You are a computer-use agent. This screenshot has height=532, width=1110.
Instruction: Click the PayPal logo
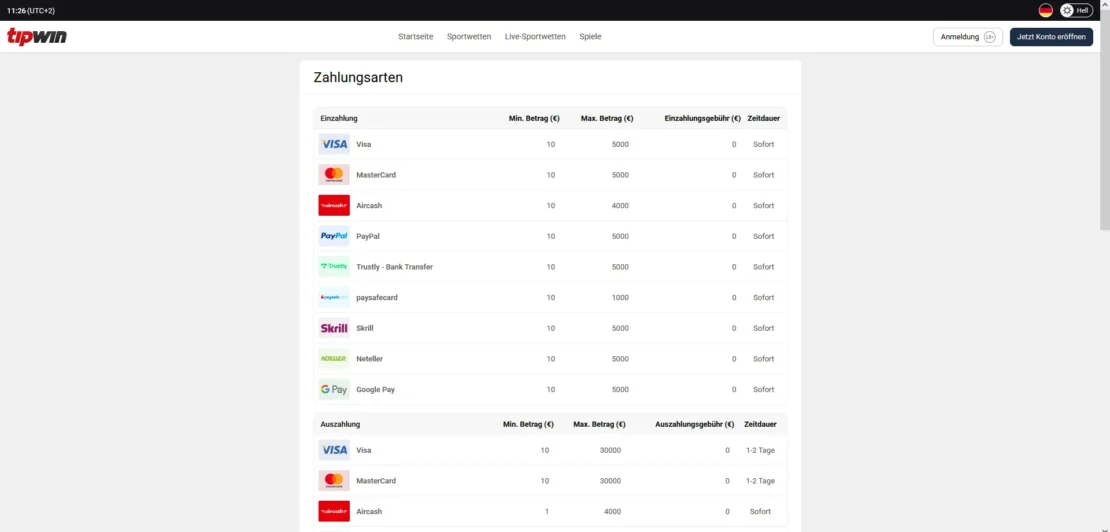pyautogui.click(x=334, y=236)
